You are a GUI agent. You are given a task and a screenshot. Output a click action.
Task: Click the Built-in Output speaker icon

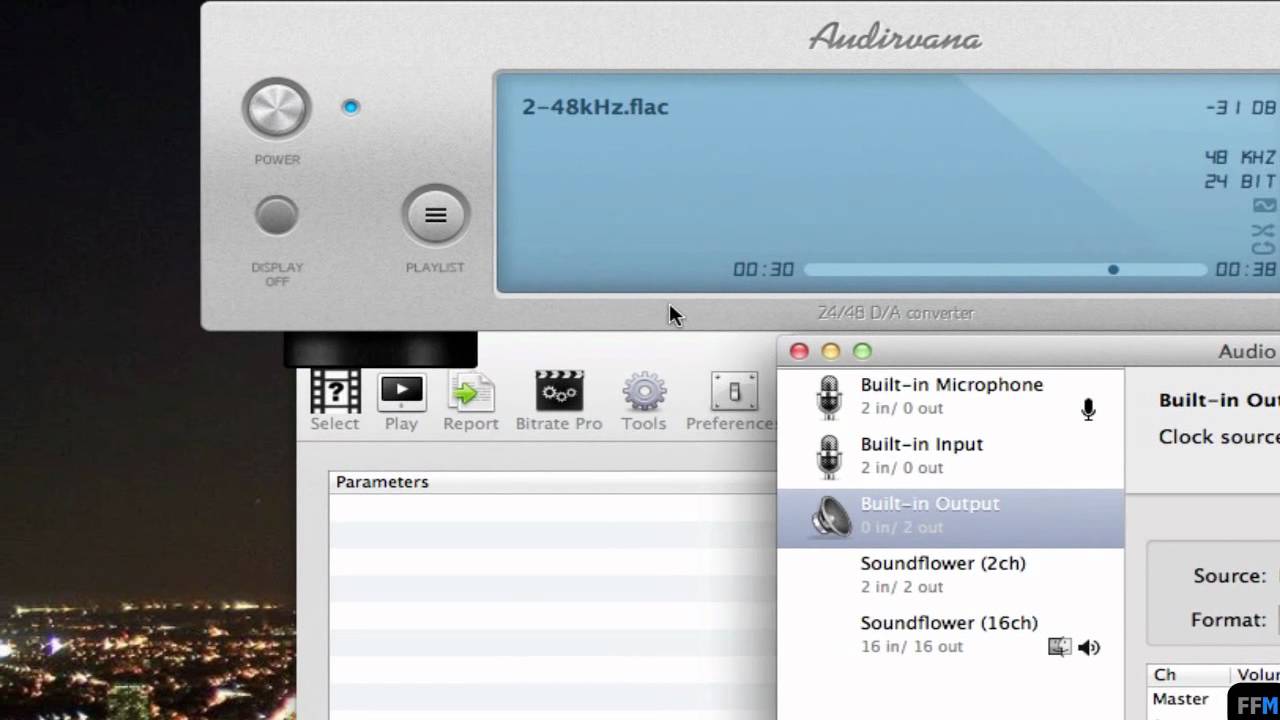point(830,517)
